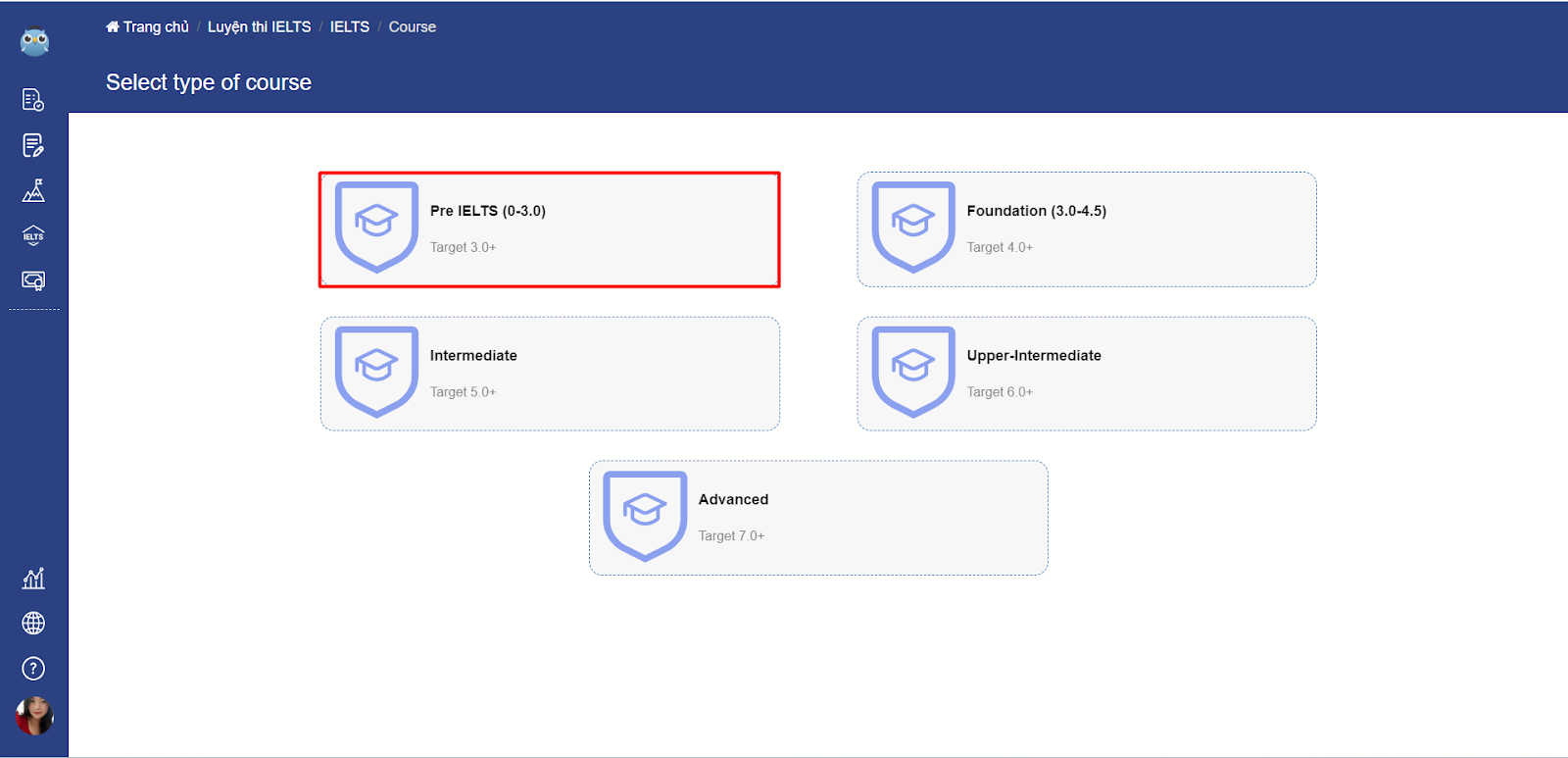The width and height of the screenshot is (1568, 758).
Task: Click the Intermediate shield cap icon
Action: click(376, 372)
